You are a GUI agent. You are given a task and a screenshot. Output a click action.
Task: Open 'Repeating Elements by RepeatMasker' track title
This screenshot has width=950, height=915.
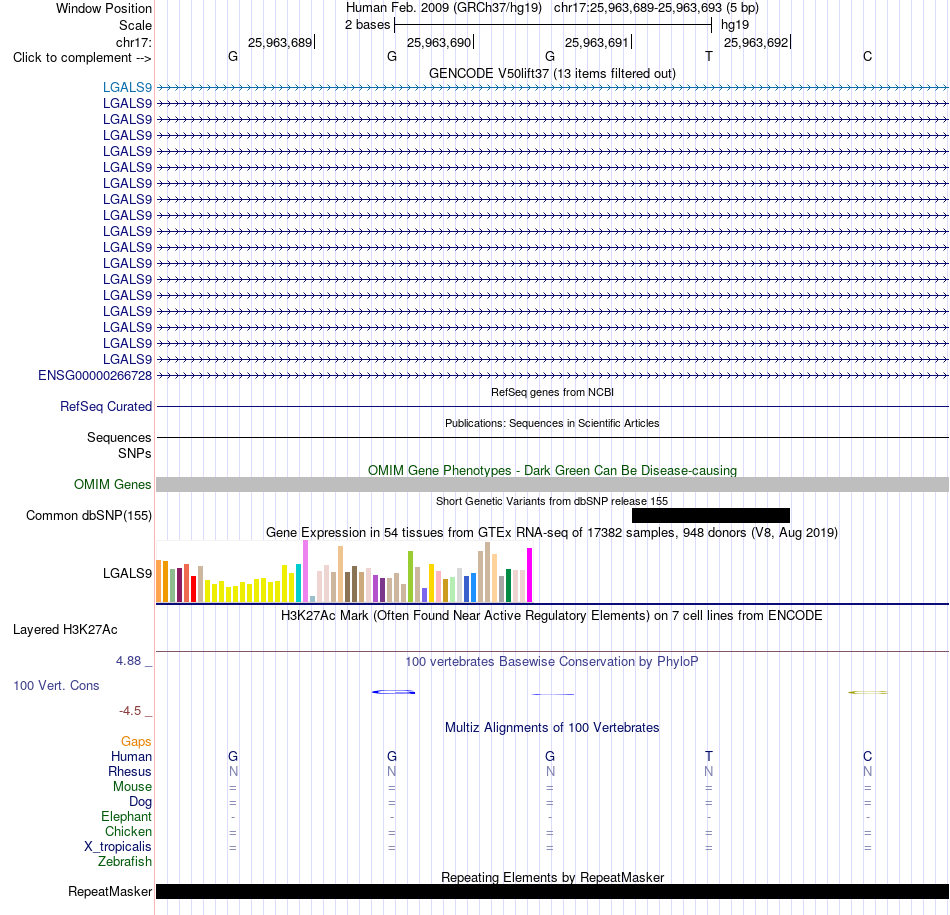pos(552,877)
